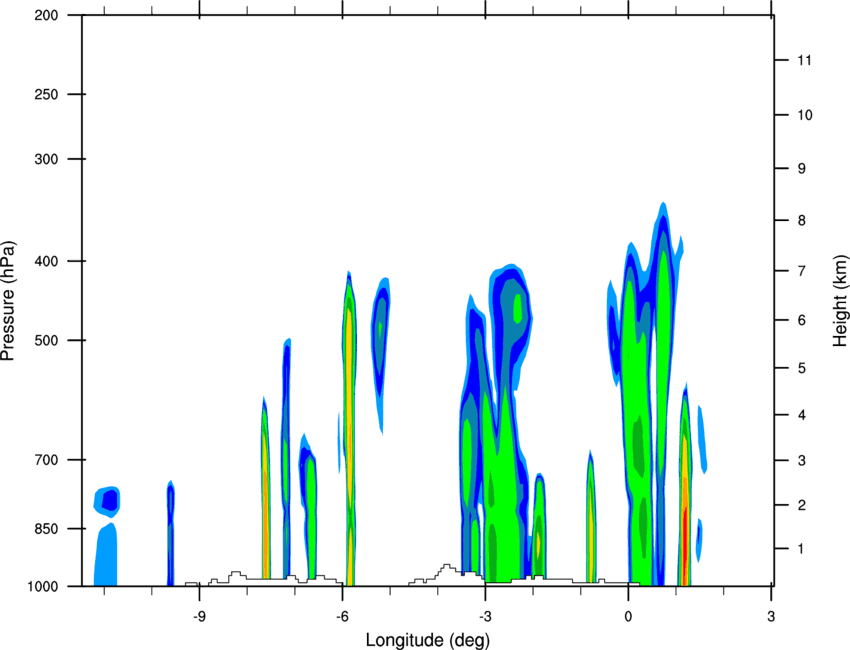
Task: Click the 7 km height label
Action: 802,271
